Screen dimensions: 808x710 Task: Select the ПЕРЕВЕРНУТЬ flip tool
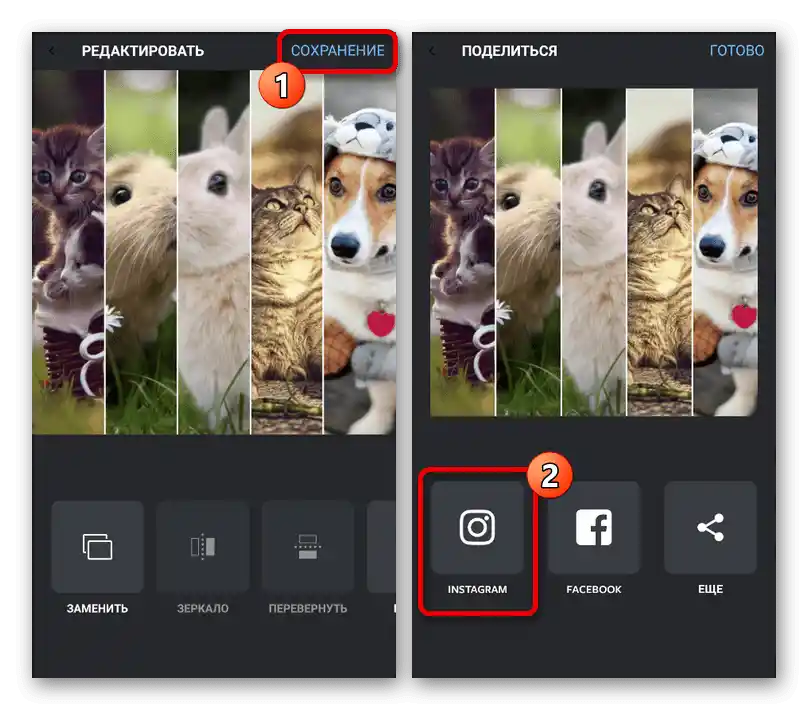pos(308,547)
